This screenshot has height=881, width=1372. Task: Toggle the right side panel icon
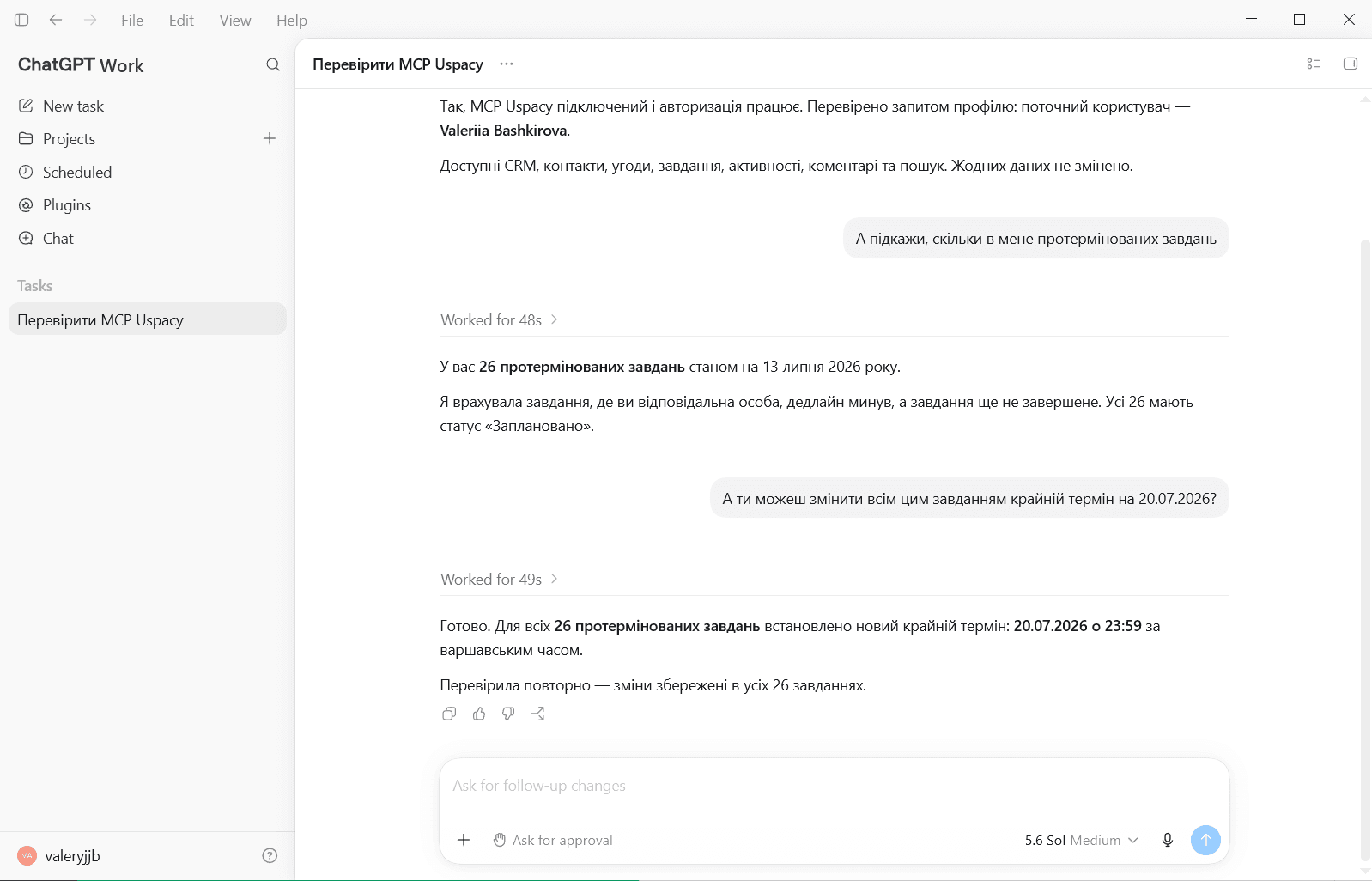click(x=1351, y=64)
